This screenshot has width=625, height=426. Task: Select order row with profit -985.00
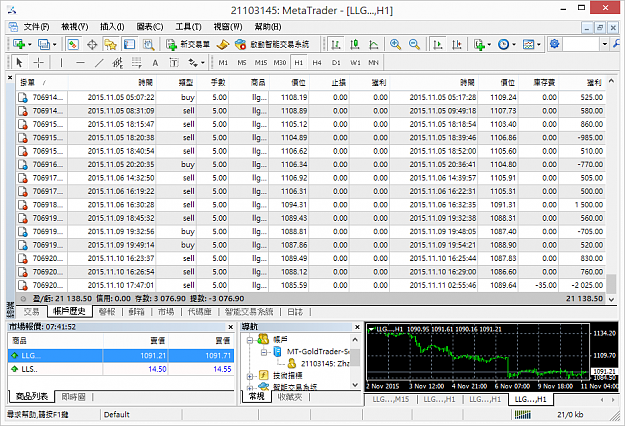pos(311,137)
